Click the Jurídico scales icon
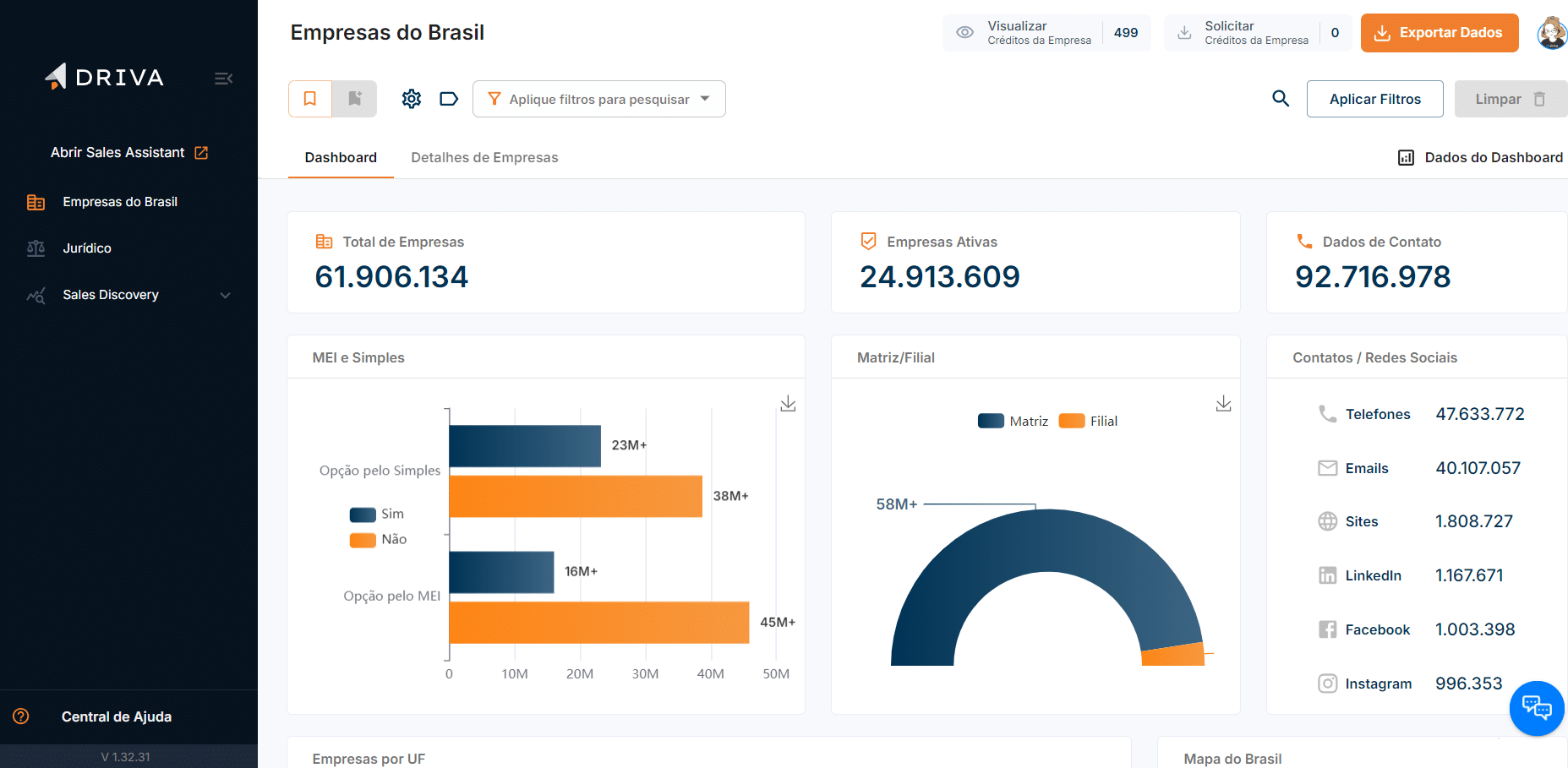 36,248
